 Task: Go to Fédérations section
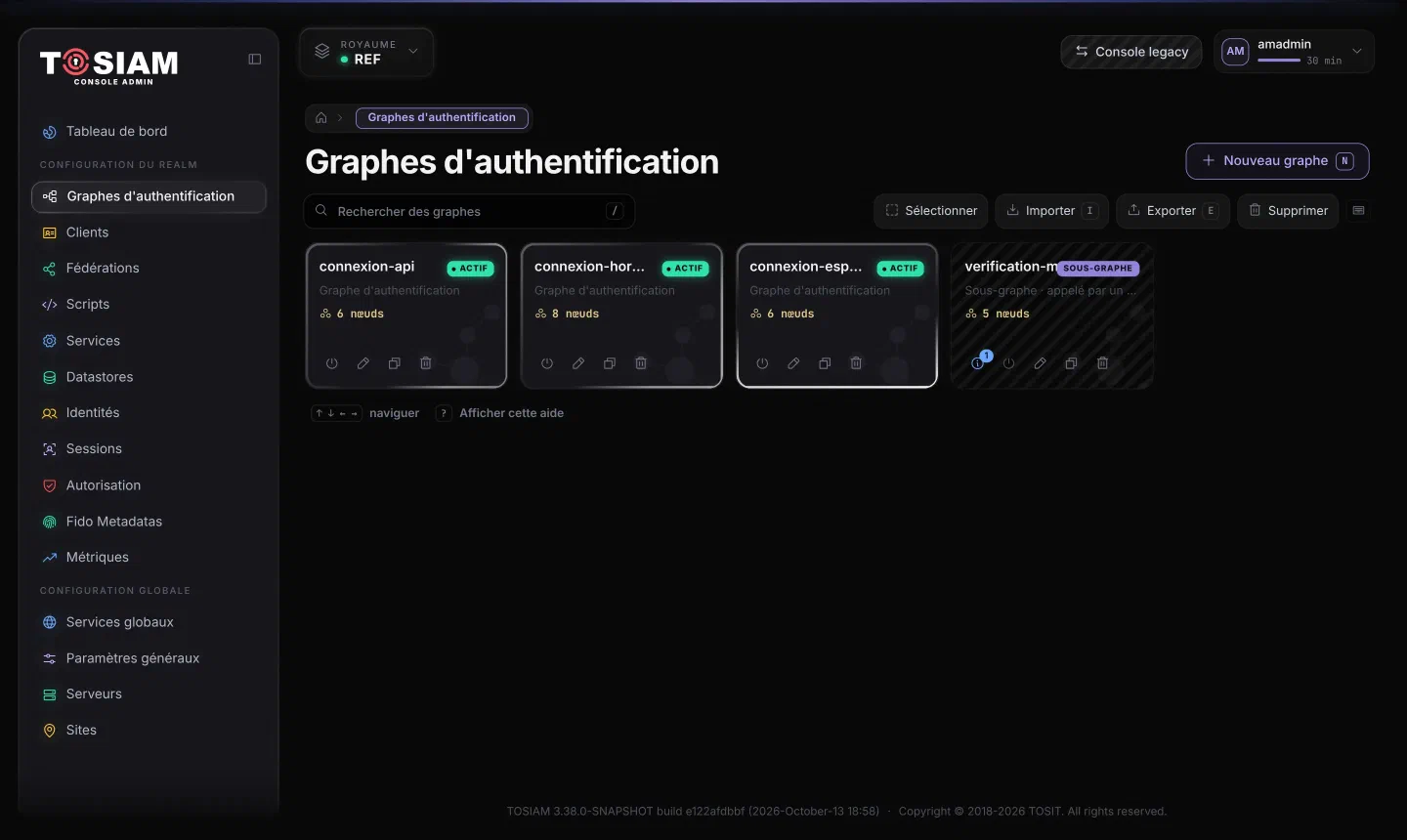(149, 269)
